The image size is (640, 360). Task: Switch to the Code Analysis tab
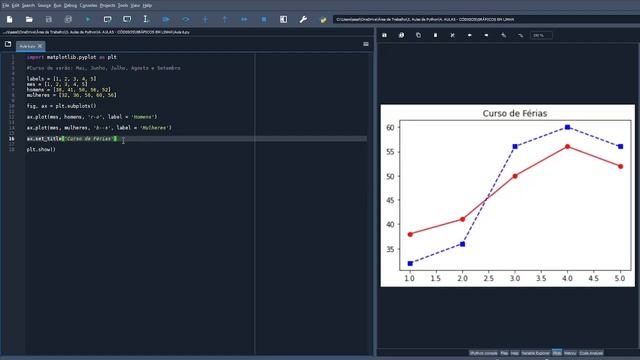coord(591,353)
